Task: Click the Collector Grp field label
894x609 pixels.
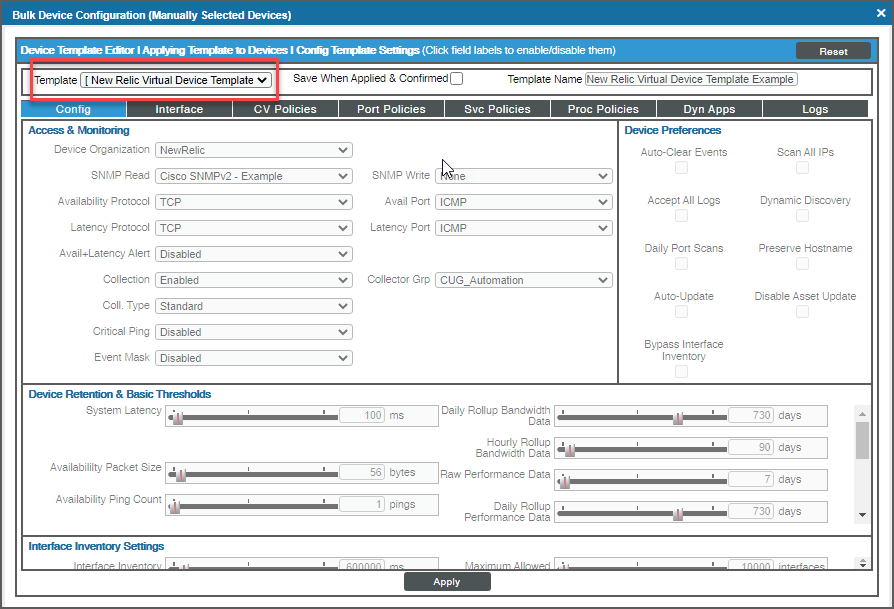Action: coord(399,279)
